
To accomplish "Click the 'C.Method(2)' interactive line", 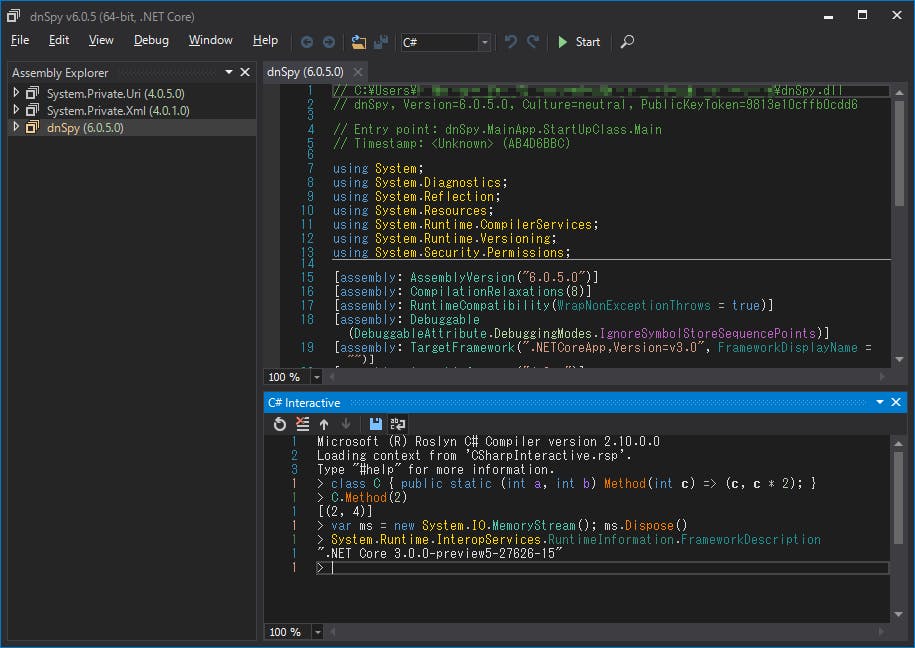I will point(369,497).
